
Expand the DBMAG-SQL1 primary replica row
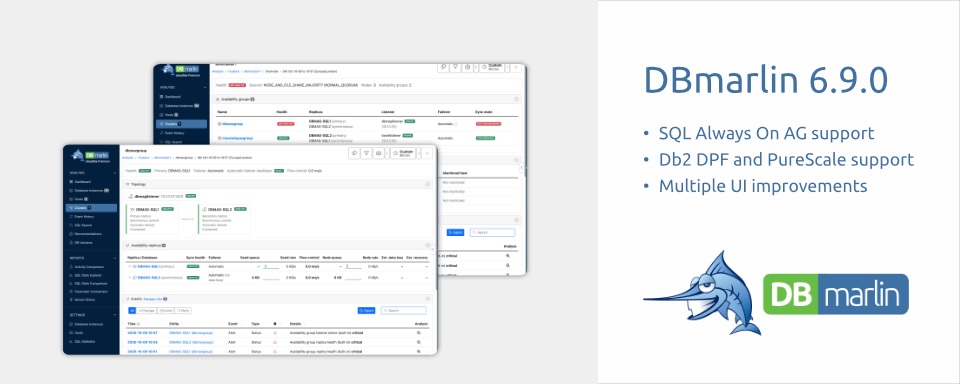129,266
